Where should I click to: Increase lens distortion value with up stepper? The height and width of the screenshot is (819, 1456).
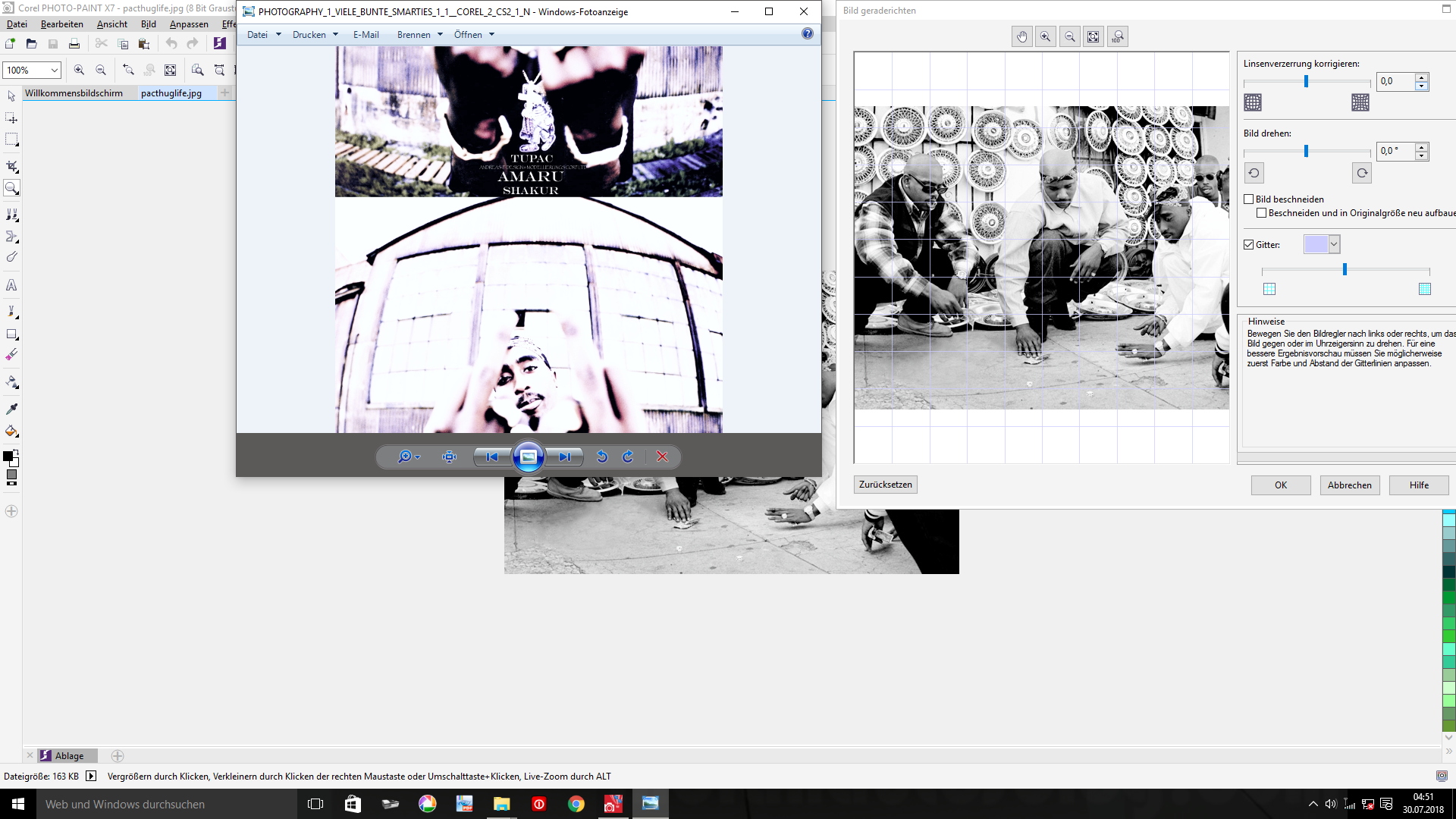tap(1422, 77)
